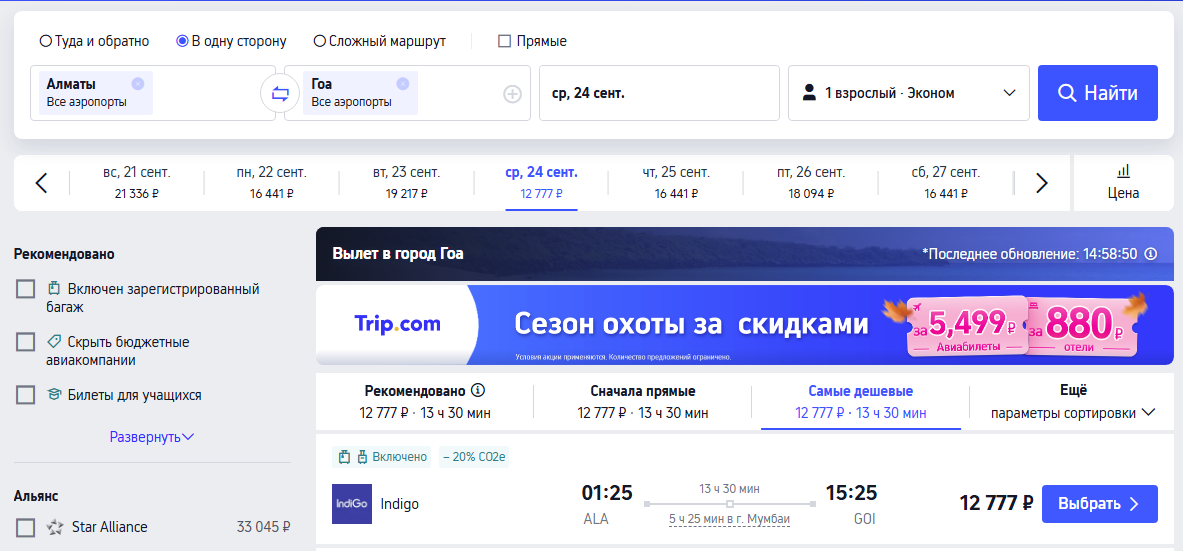Select the Сложный маршрут radio option
This screenshot has width=1183, height=551.
coord(320,42)
